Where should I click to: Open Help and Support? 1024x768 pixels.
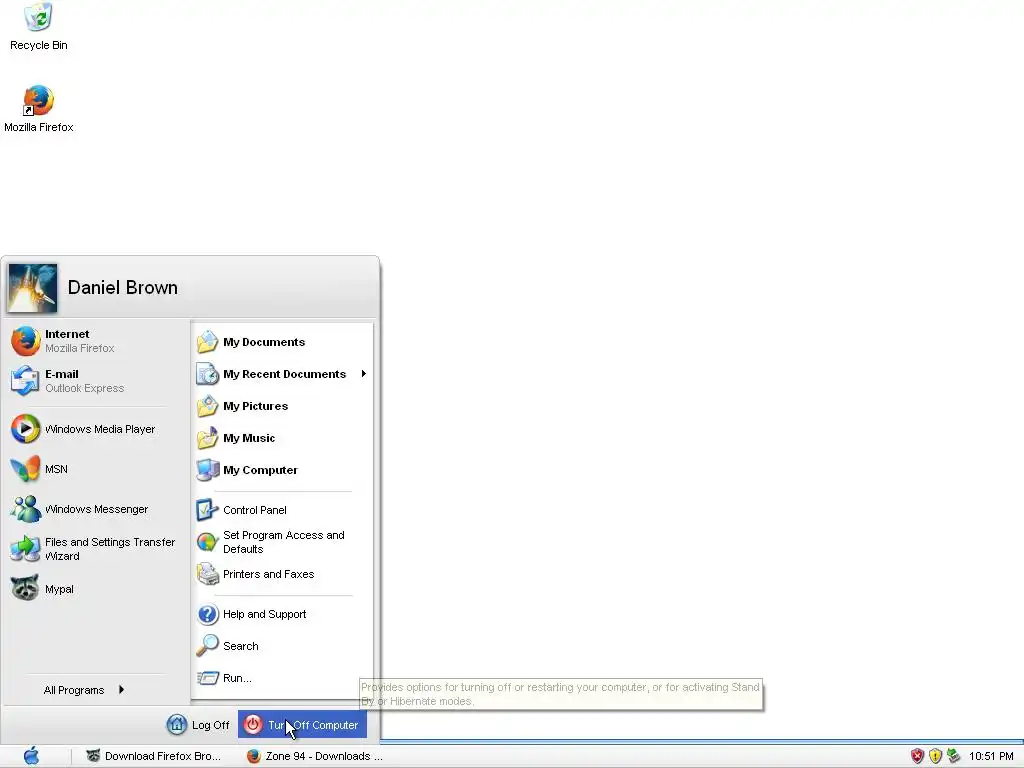[x=283, y=614]
